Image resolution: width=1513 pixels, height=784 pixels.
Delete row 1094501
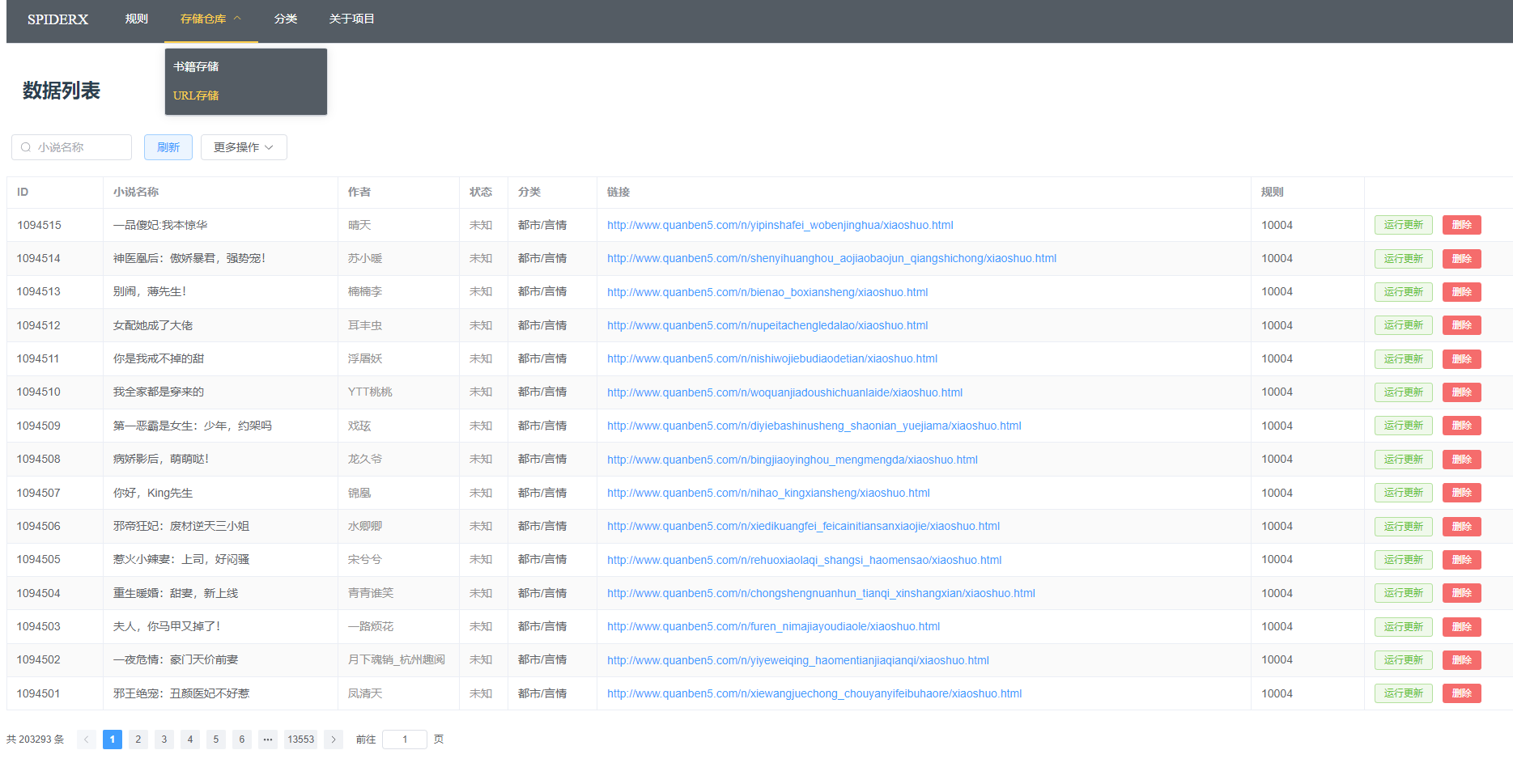coord(1462,693)
